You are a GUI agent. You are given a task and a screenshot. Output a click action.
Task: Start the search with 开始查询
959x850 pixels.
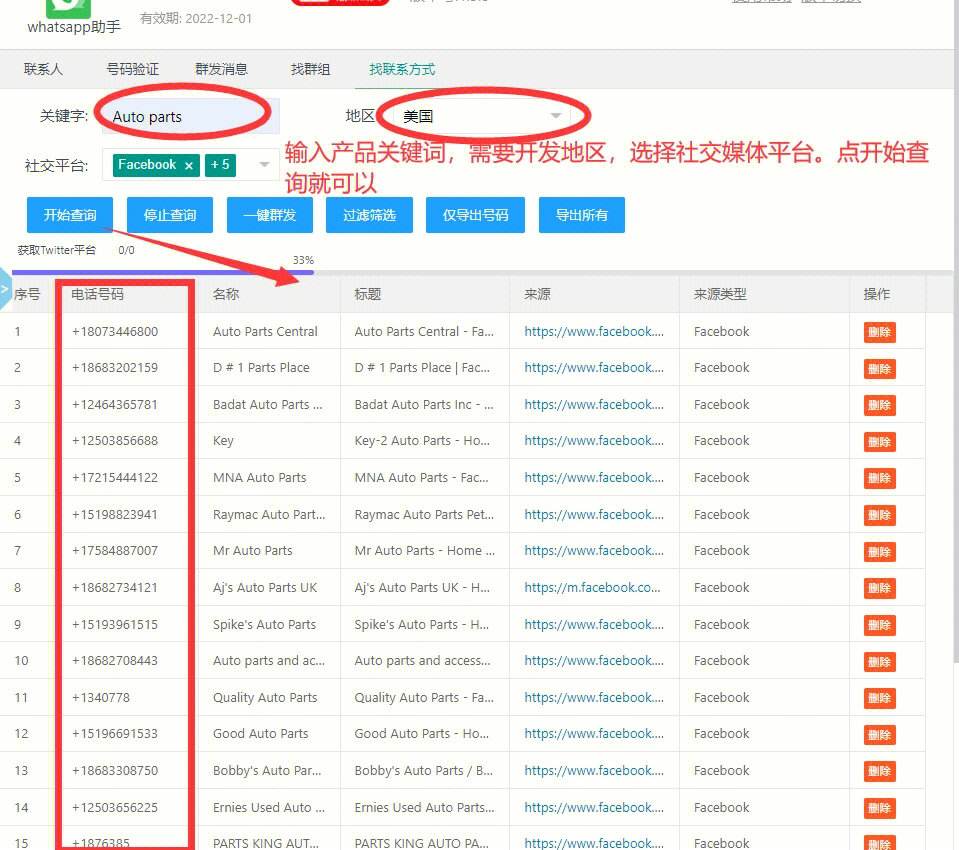coord(70,215)
